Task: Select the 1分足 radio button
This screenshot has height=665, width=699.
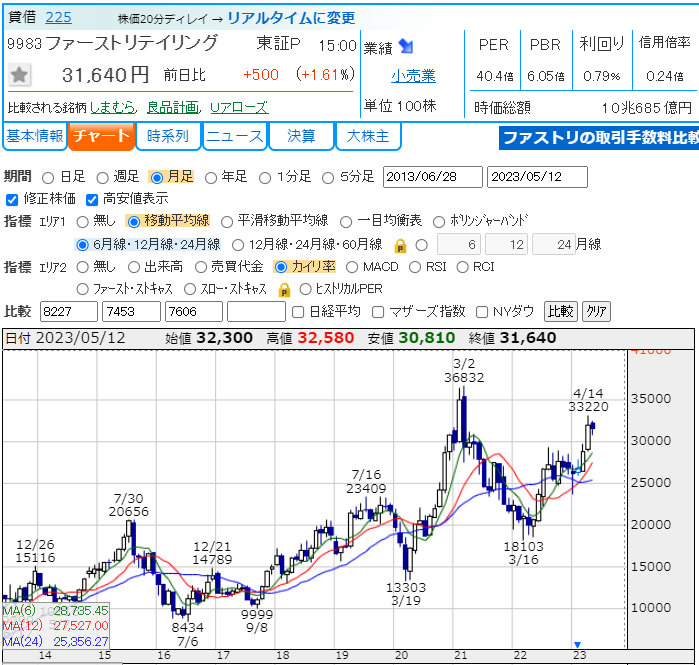Action: 265,178
